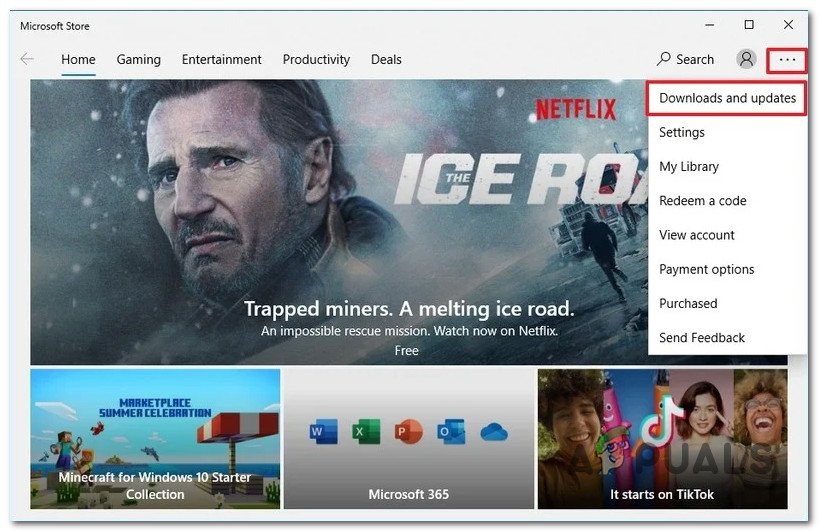Switch to the Gaming tab

138,59
